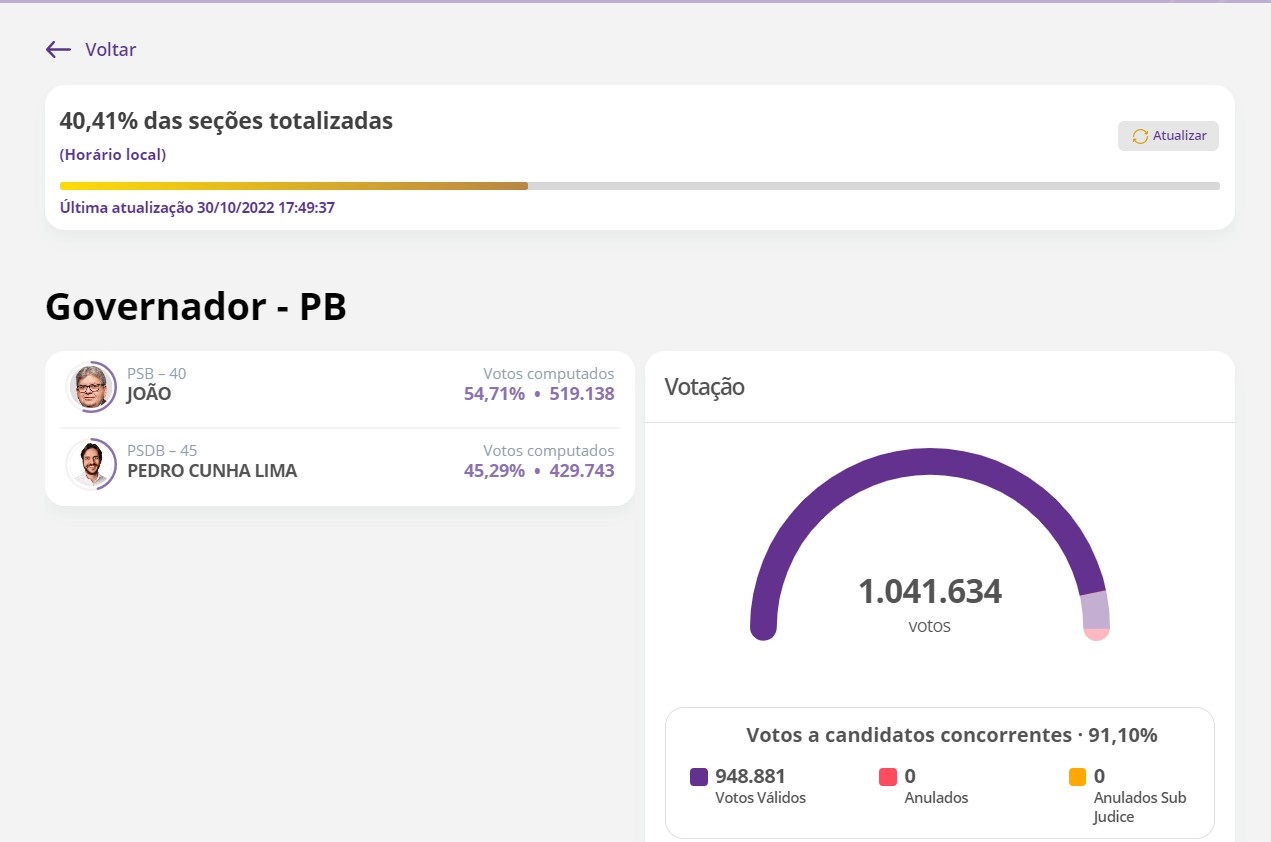Click the Última atualização timestamp
The width and height of the screenshot is (1271, 842).
[197, 208]
